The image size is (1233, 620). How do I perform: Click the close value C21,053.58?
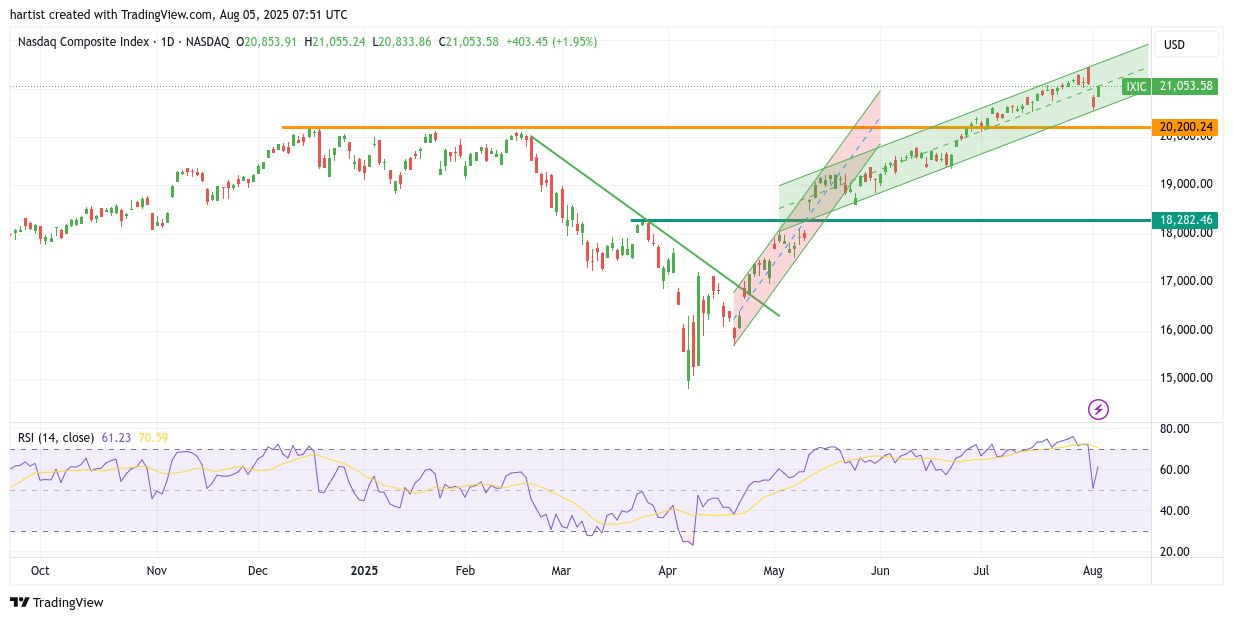pos(469,42)
